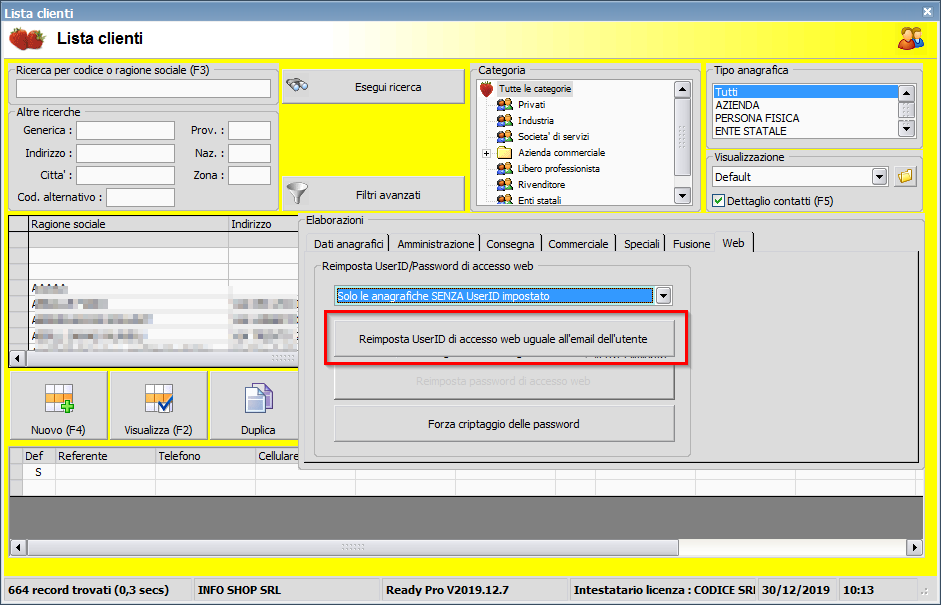Click the clients grid left scroll arrow
This screenshot has height=605, width=941.
pos(18,358)
